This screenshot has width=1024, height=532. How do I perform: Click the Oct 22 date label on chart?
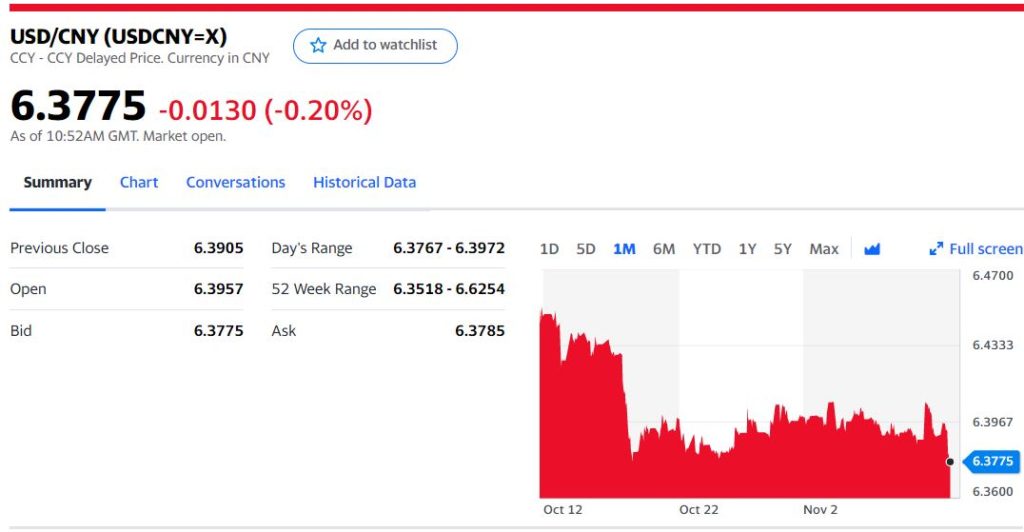coord(698,510)
